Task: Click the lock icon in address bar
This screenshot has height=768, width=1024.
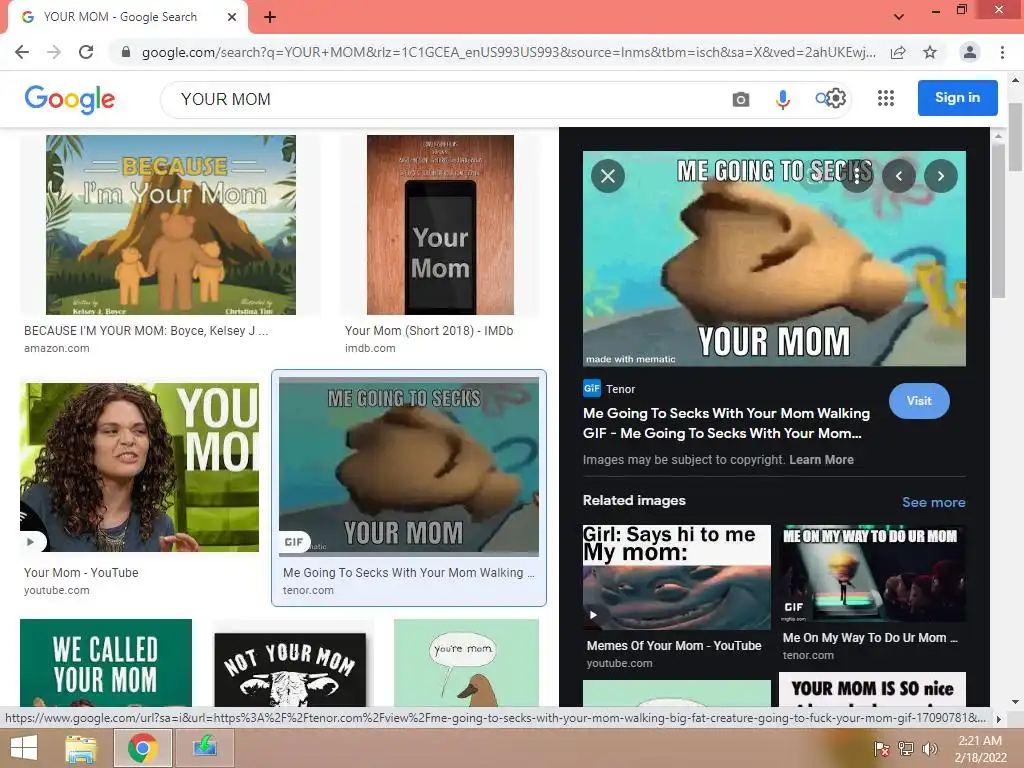Action: tap(126, 52)
